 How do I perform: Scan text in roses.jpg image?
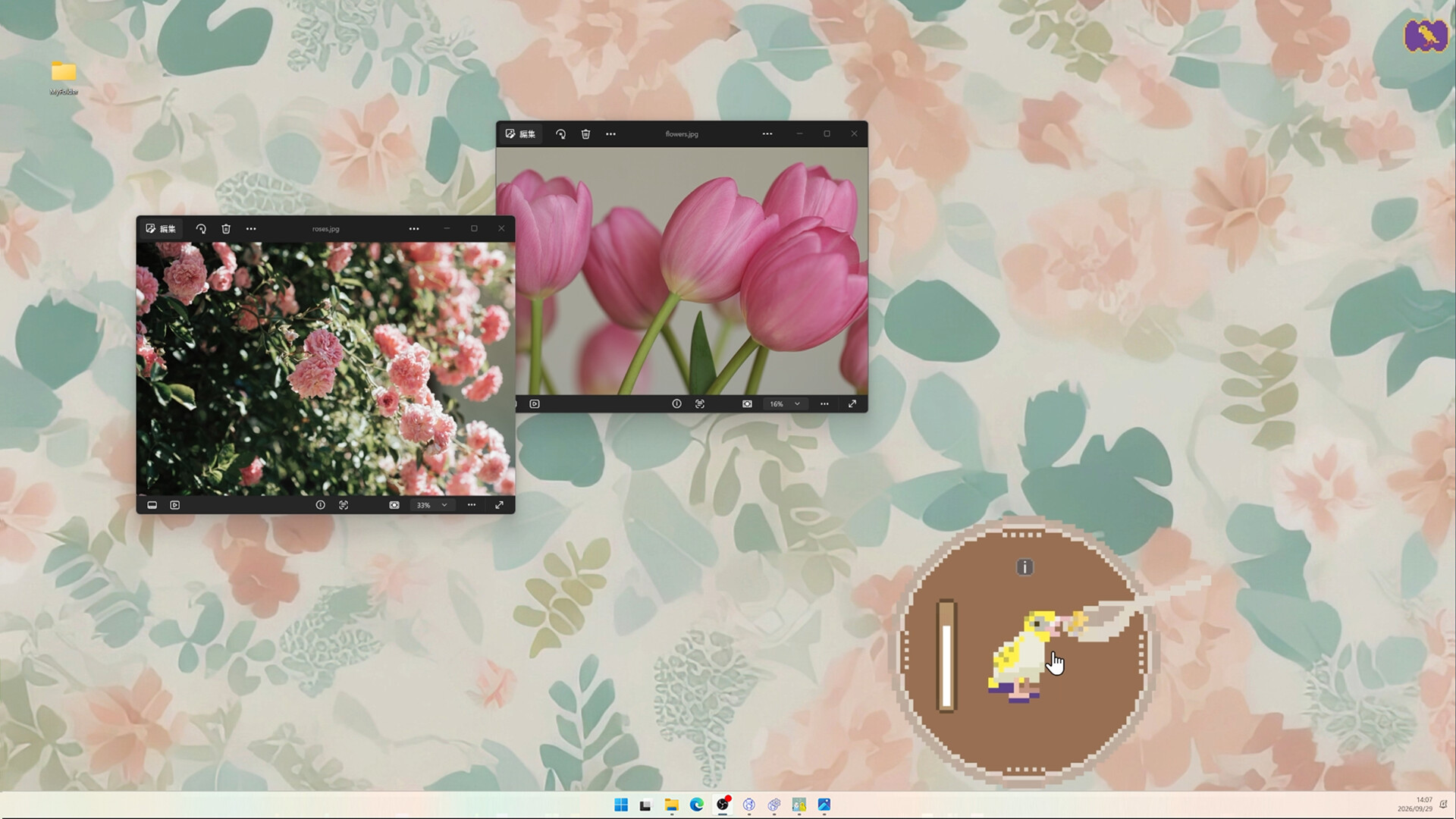click(x=344, y=505)
